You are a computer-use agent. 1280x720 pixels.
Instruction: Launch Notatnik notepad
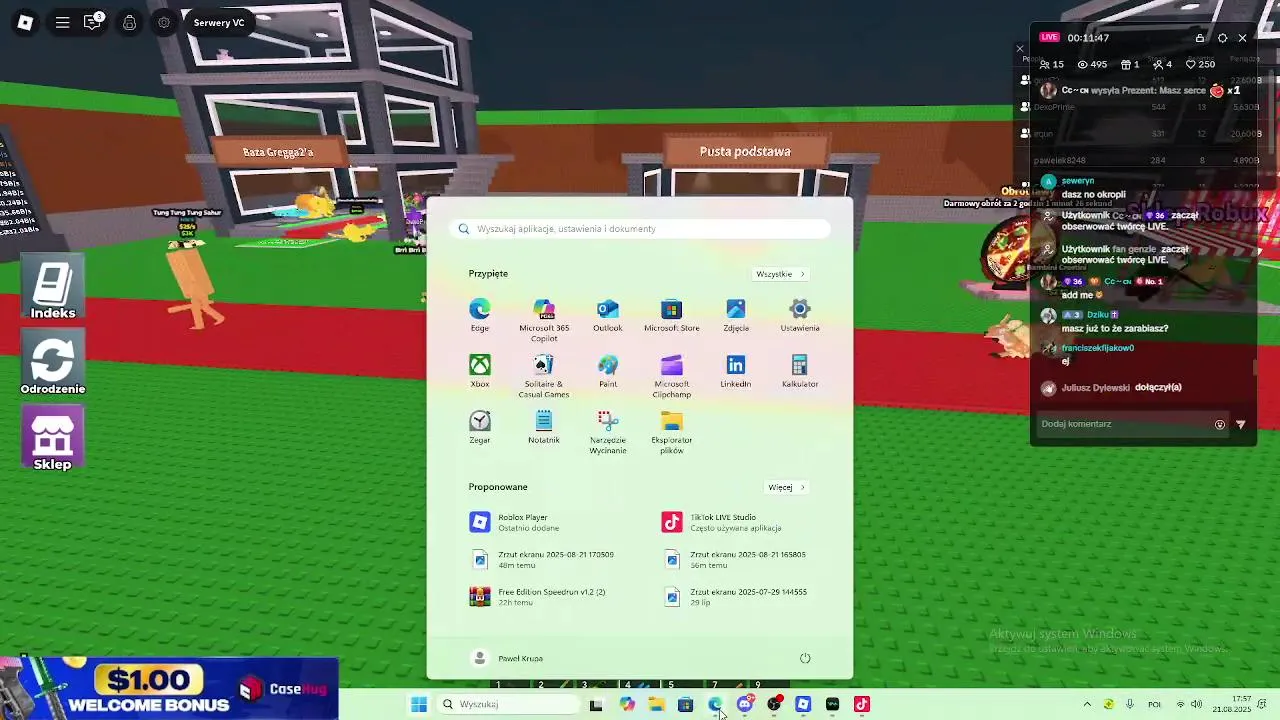click(x=544, y=427)
